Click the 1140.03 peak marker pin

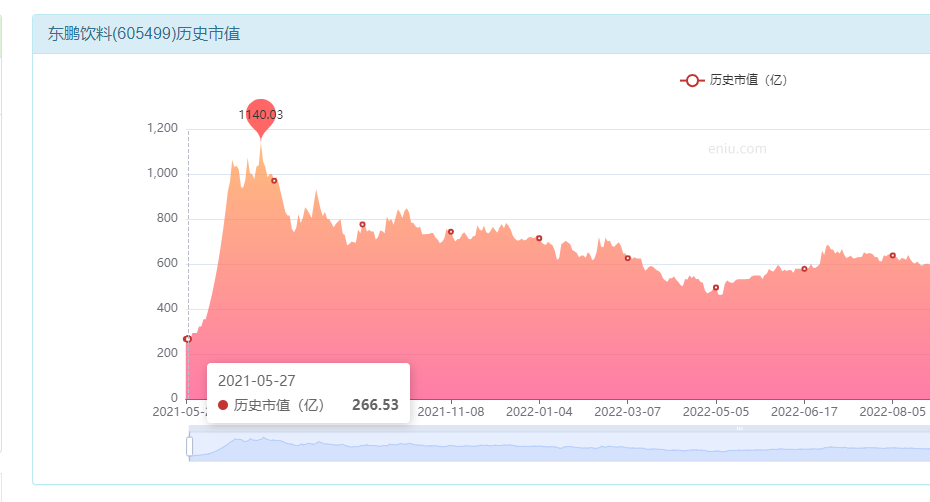click(x=261, y=118)
